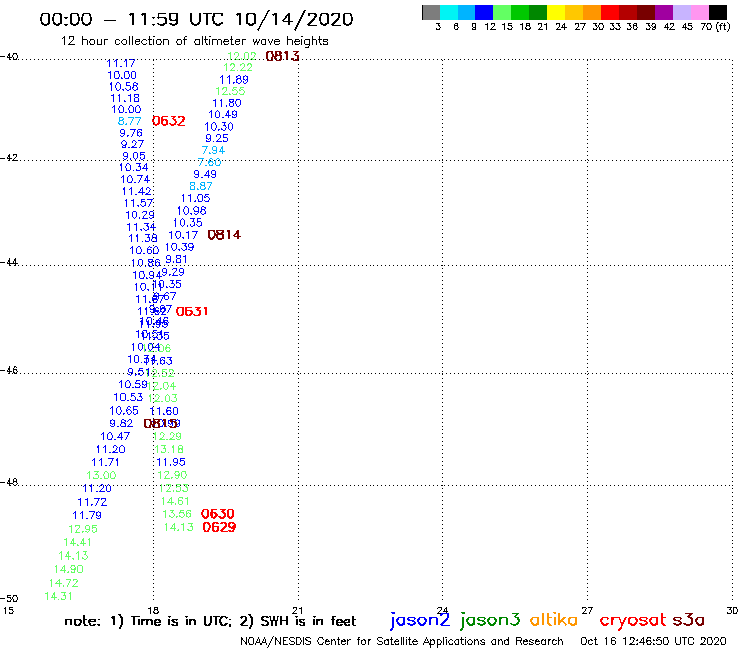Image resolution: width=740 pixels, height=650 pixels.
Task: Click the wave height value 9.27
Action: pyautogui.click(x=132, y=144)
